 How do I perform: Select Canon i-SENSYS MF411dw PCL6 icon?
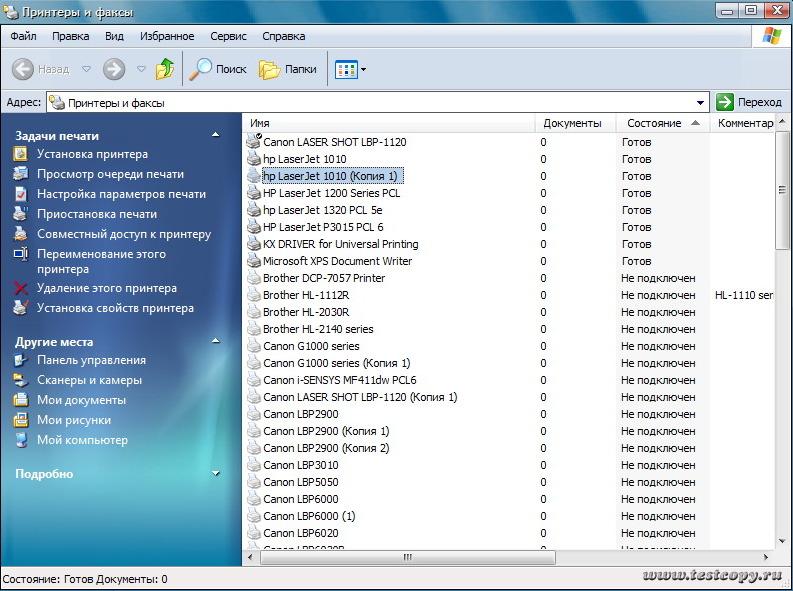click(254, 380)
